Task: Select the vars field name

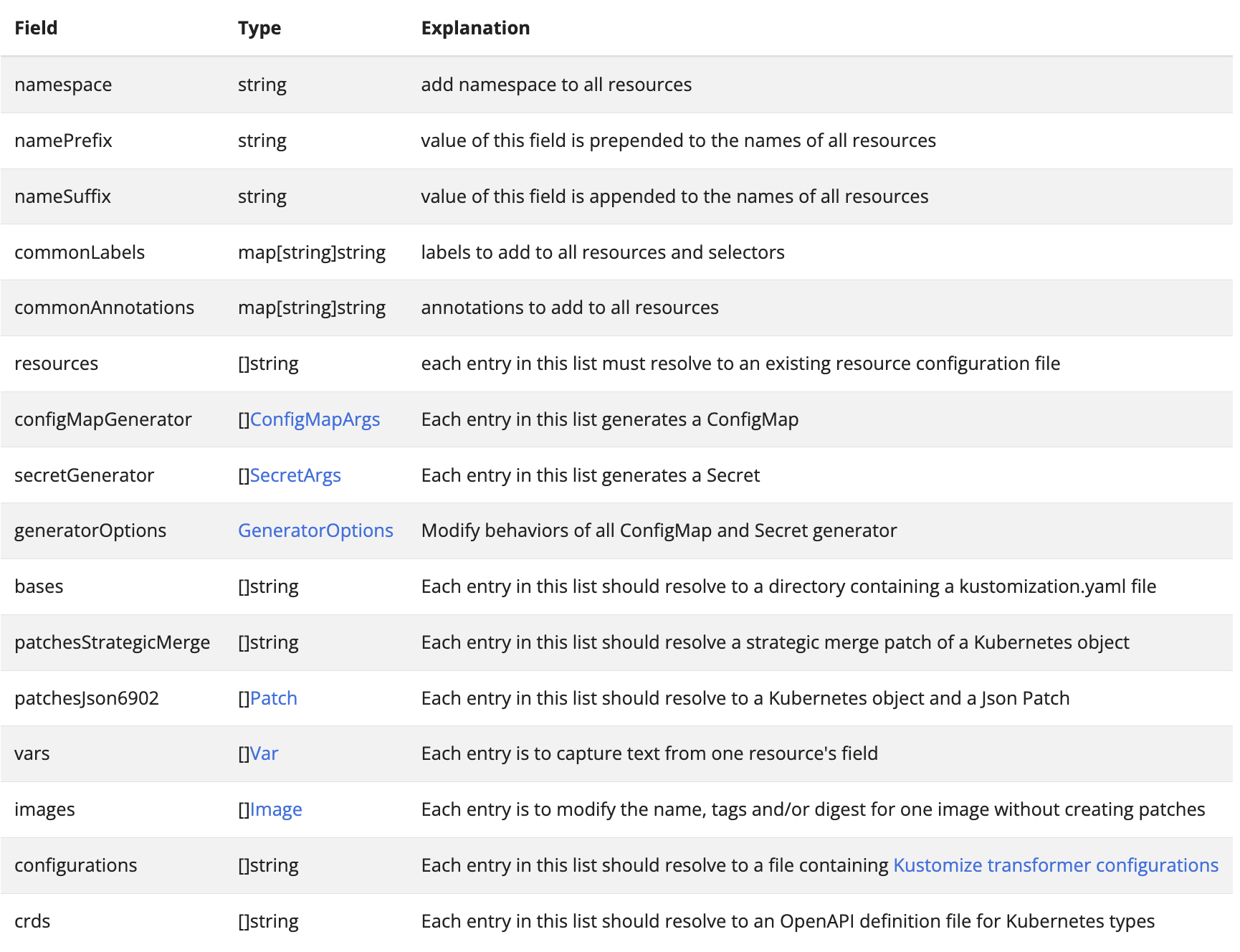Action: (x=32, y=753)
